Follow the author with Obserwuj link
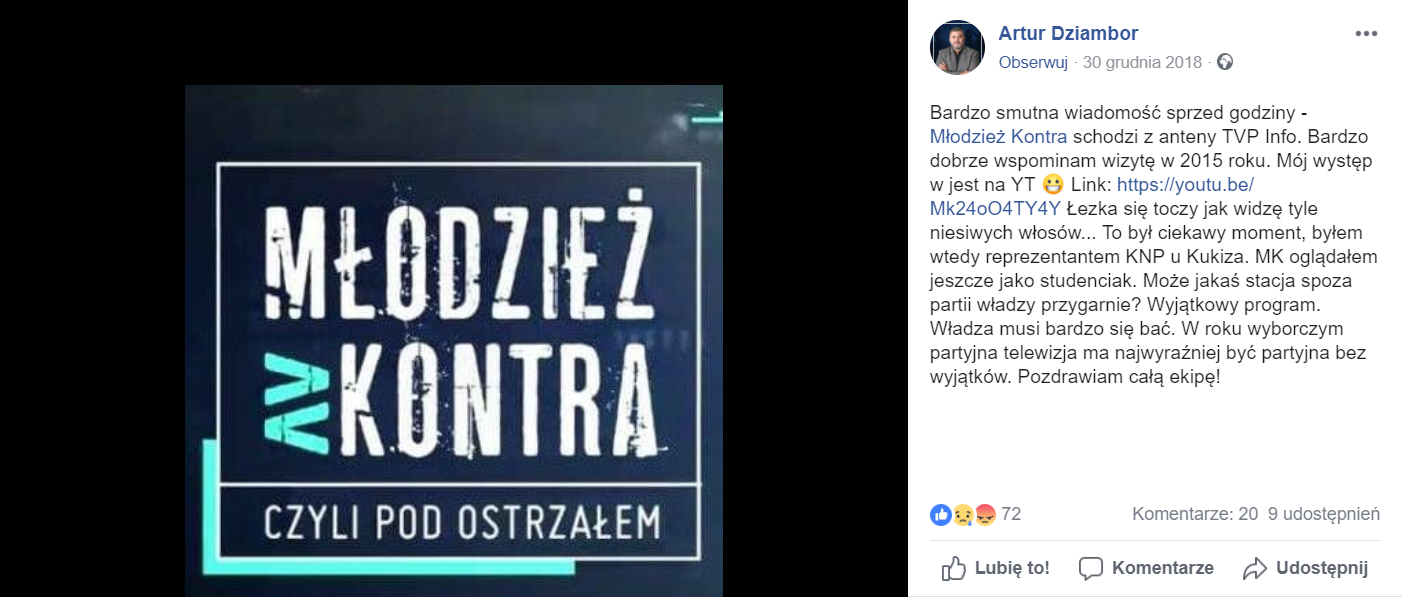 [1033, 62]
